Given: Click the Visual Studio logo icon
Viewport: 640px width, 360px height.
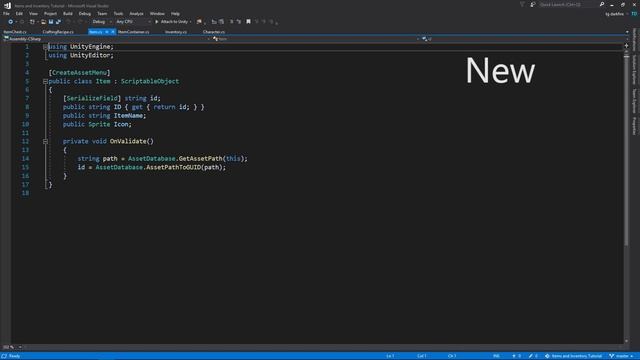Looking at the screenshot, I should coord(7,5).
